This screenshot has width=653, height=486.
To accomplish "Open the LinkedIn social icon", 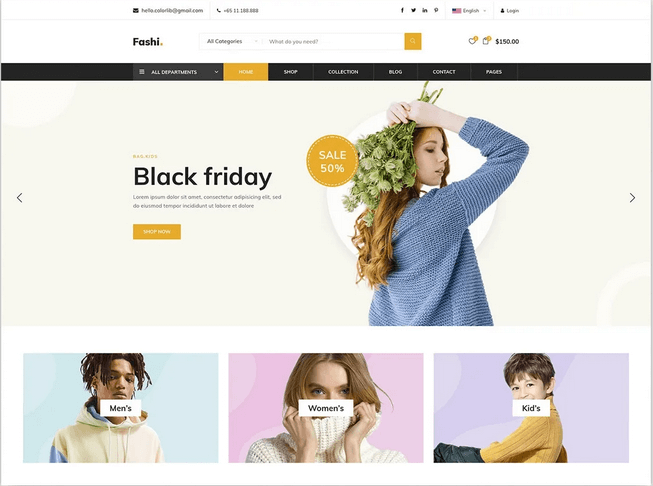I will (x=425, y=10).
